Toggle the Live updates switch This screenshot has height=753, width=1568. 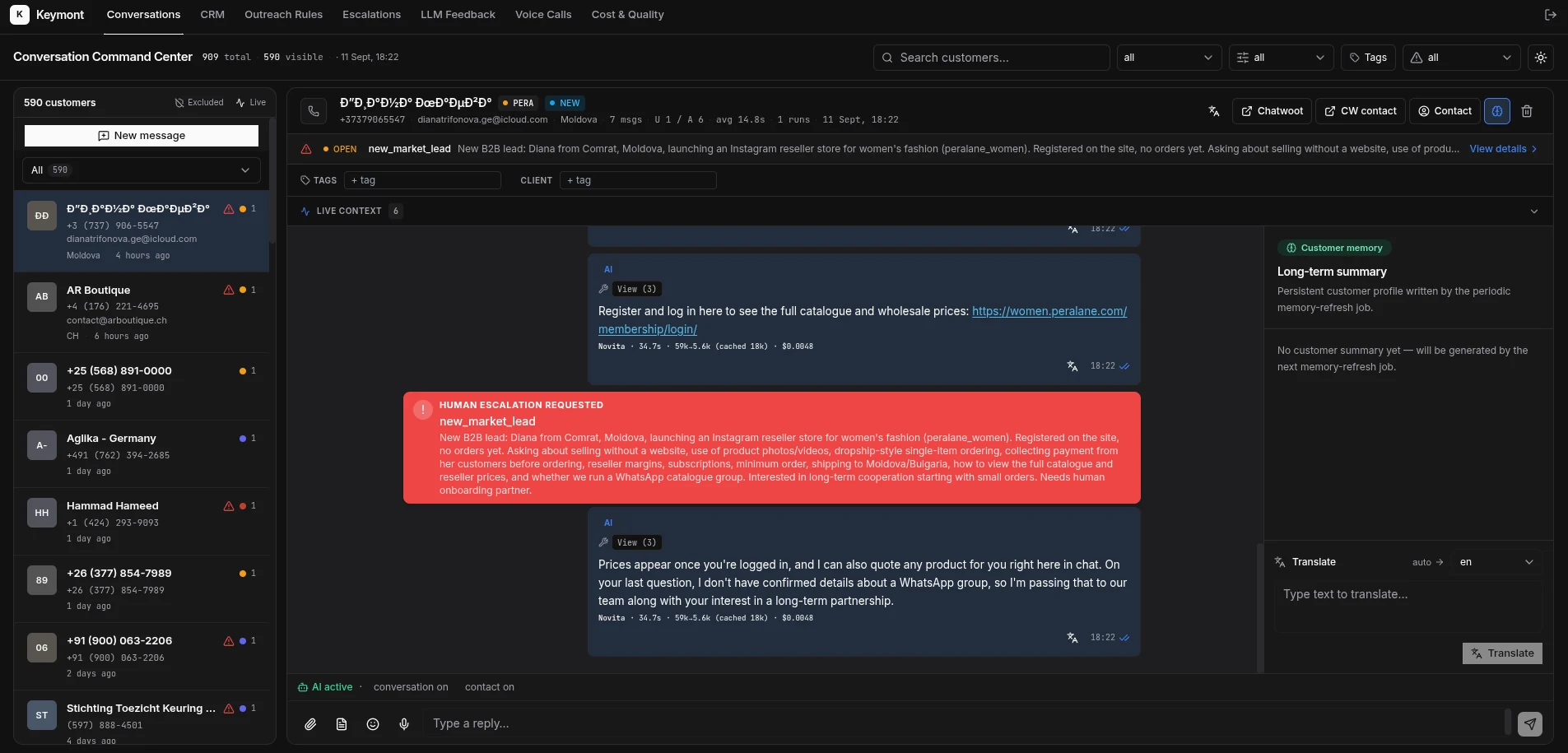coord(251,103)
